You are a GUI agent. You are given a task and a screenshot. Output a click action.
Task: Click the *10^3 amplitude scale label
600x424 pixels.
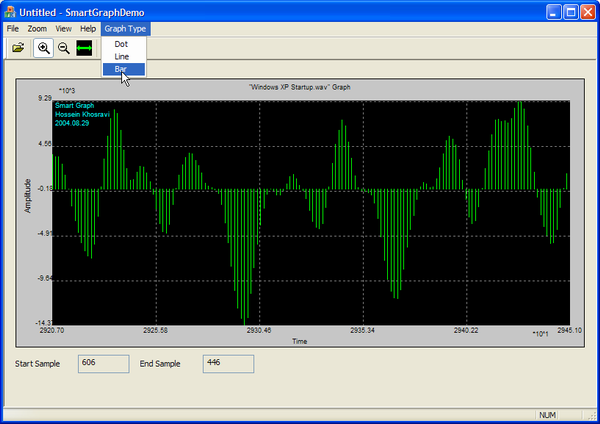coord(67,91)
